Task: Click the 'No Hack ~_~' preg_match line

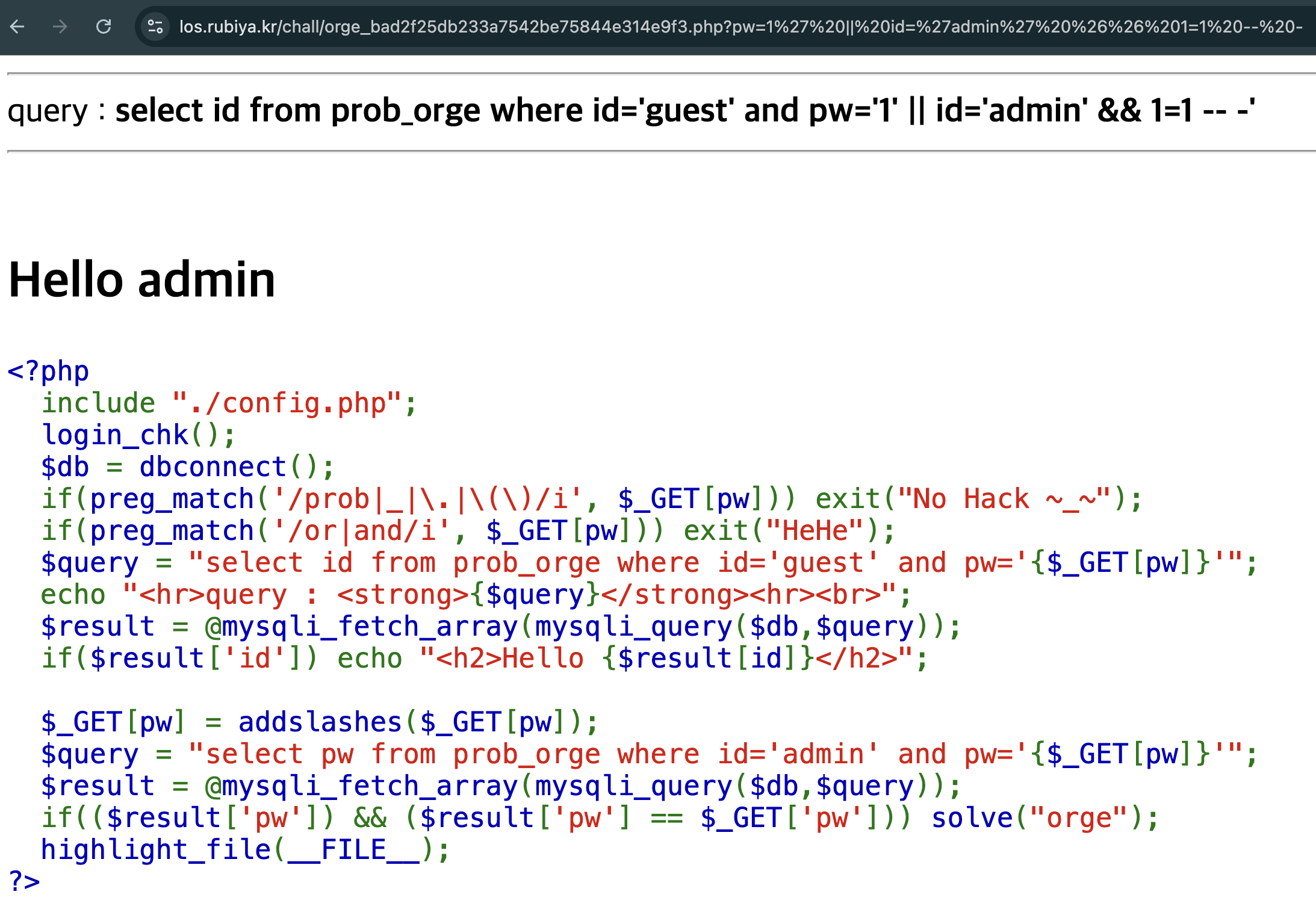Action: tap(591, 498)
